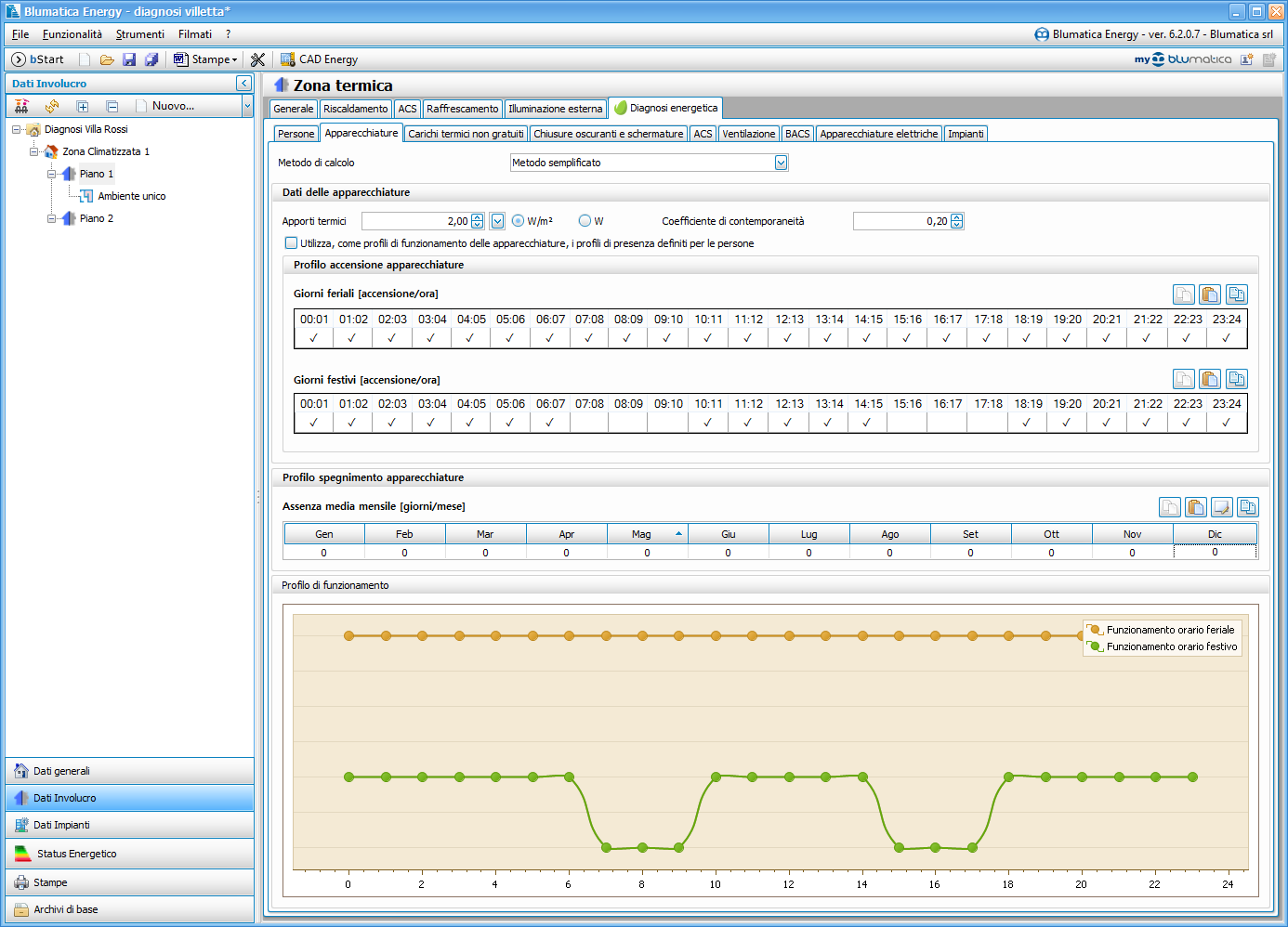Collapse the Piano 1 tree node
The height and width of the screenshot is (927, 1288).
click(52, 174)
